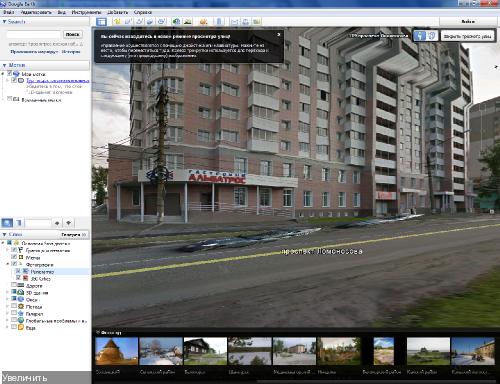Image resolution: width=500 pixels, height=384 pixels.
Task: Open the Файл menu
Action: (x=9, y=12)
